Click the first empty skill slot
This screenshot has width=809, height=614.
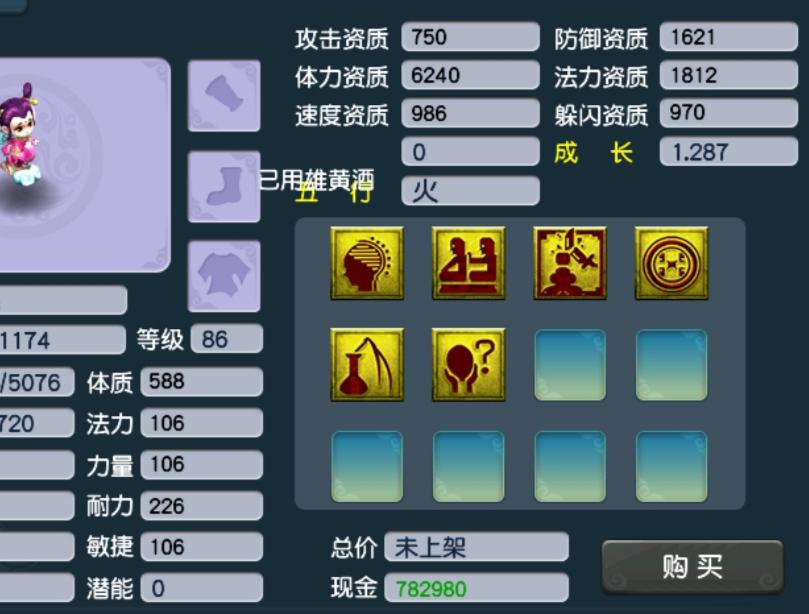click(x=570, y=365)
